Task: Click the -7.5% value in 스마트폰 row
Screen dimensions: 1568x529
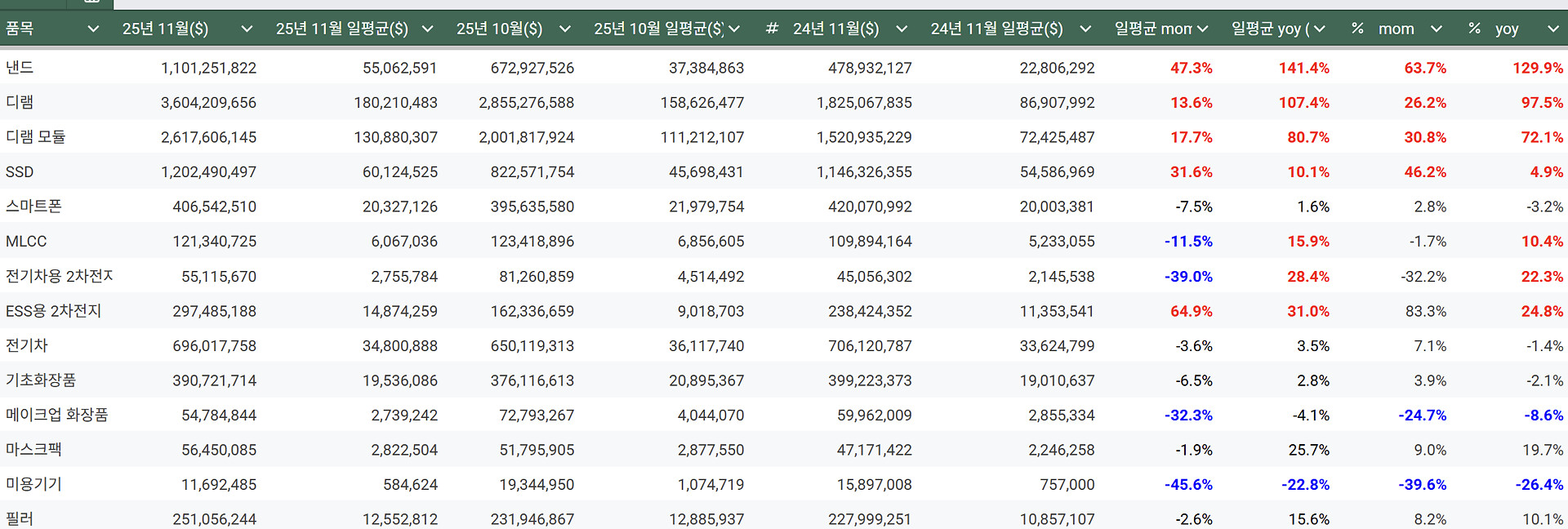Action: (1194, 207)
